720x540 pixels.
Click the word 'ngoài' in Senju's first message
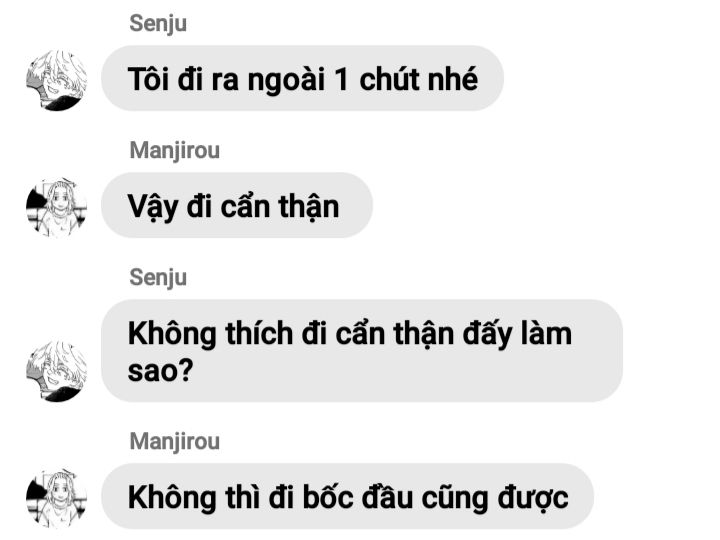pyautogui.click(x=286, y=80)
